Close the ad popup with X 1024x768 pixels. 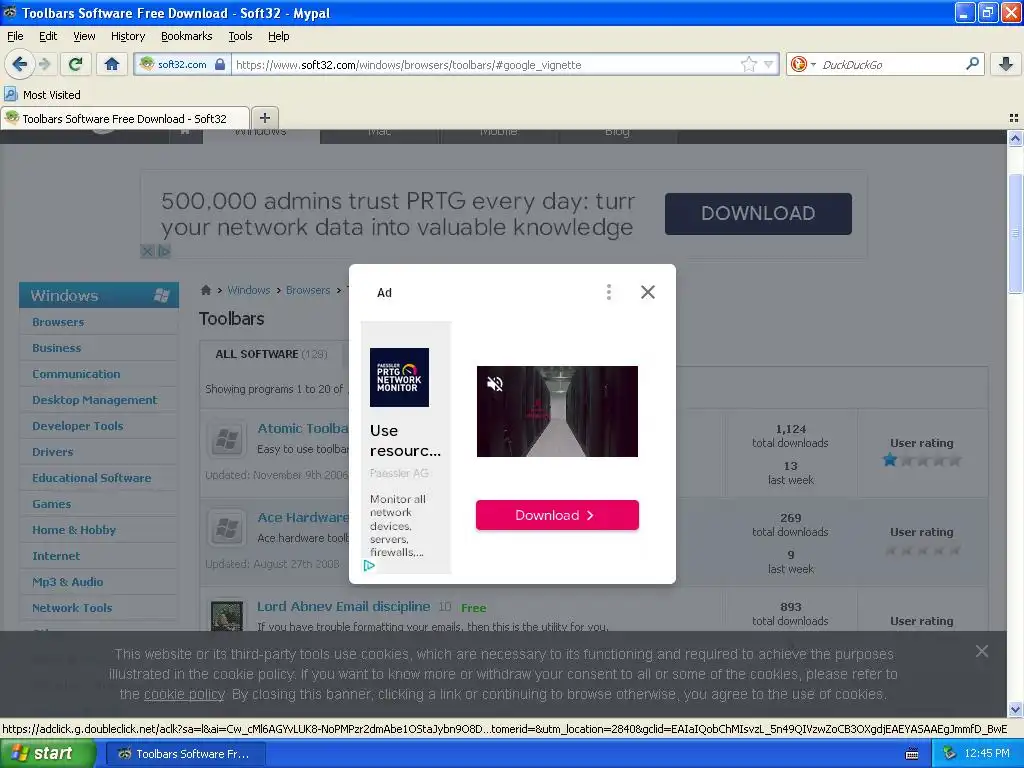point(648,292)
